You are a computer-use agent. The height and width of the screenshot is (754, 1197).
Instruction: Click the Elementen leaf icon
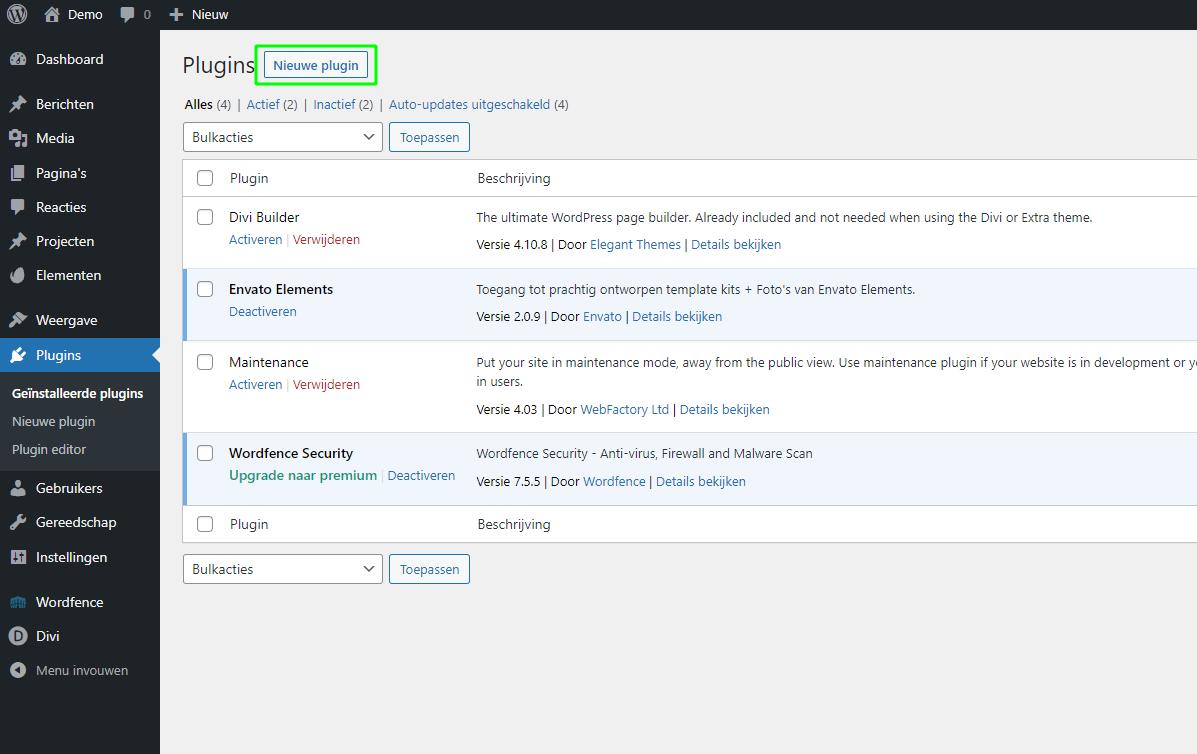click(18, 276)
